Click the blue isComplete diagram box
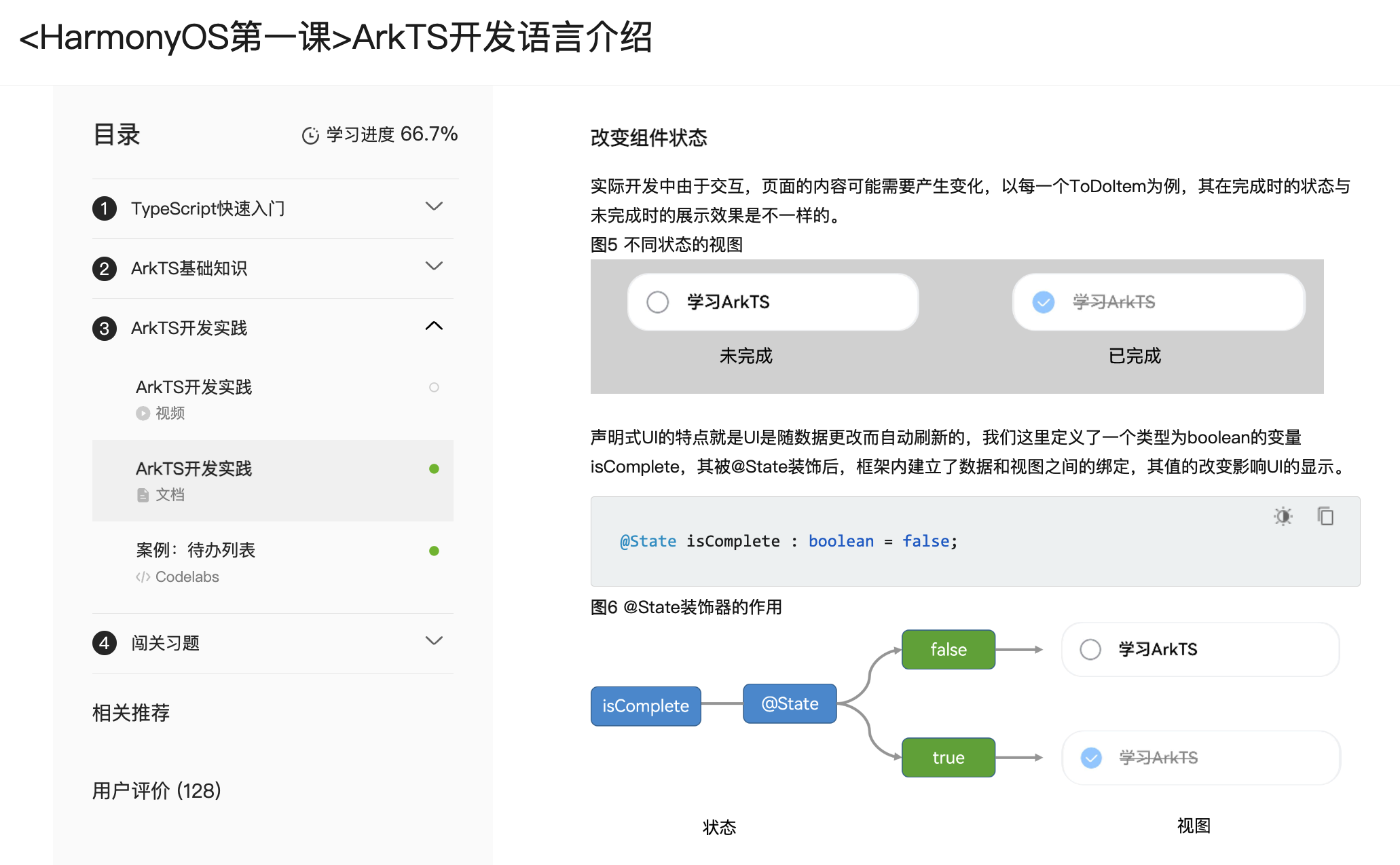The height and width of the screenshot is (865, 1400). pos(646,706)
